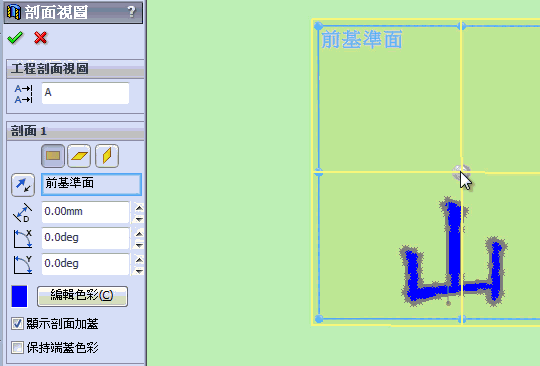540x366 pixels.
Task: Collapse the 工程剖面視圖 group header
Action: point(75,69)
